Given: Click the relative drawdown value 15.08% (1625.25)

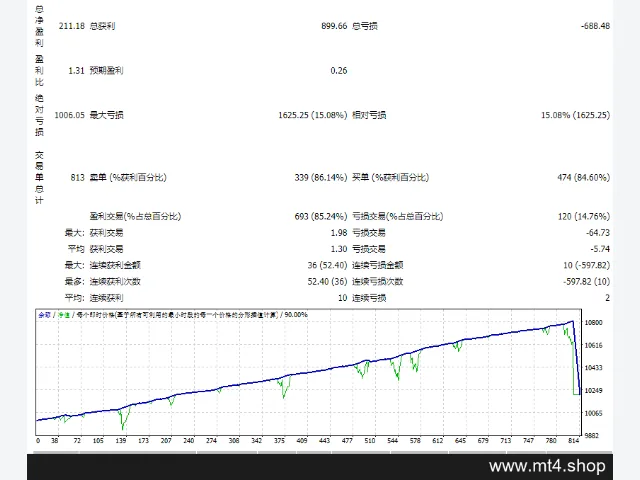Looking at the screenshot, I should click(576, 115).
